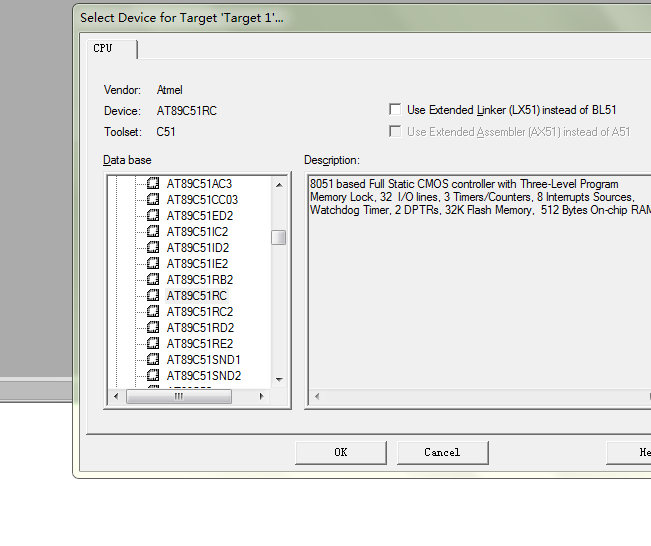Viewport: 651px width, 546px height.
Task: Click the chip icon beside AT89C51AC3
Action: point(153,184)
